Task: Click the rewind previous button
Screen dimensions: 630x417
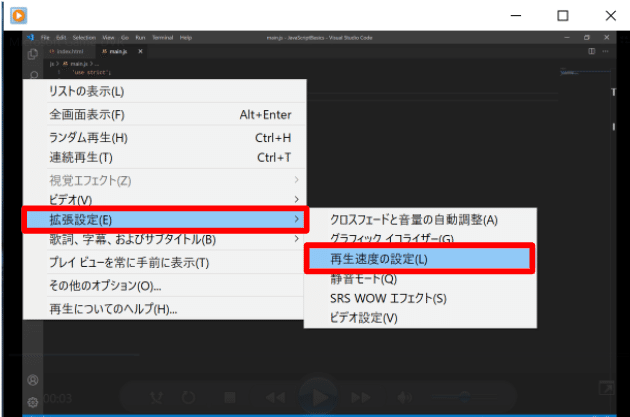Action: (x=275, y=397)
